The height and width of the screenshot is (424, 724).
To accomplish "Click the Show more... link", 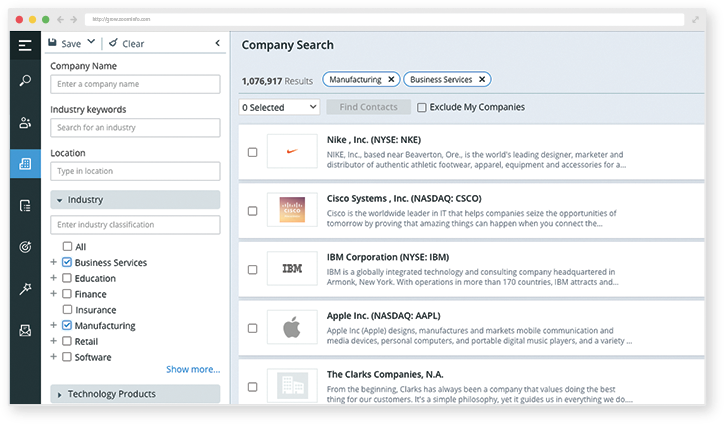I will click(x=193, y=369).
